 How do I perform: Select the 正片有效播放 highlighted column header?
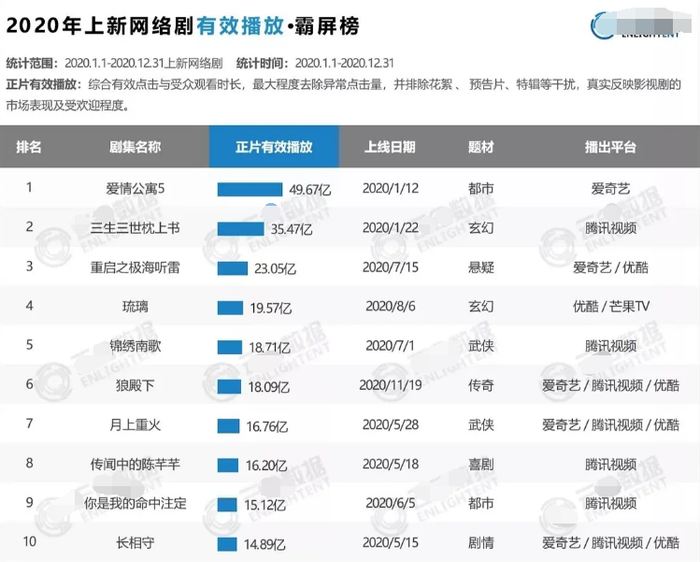pos(273,146)
